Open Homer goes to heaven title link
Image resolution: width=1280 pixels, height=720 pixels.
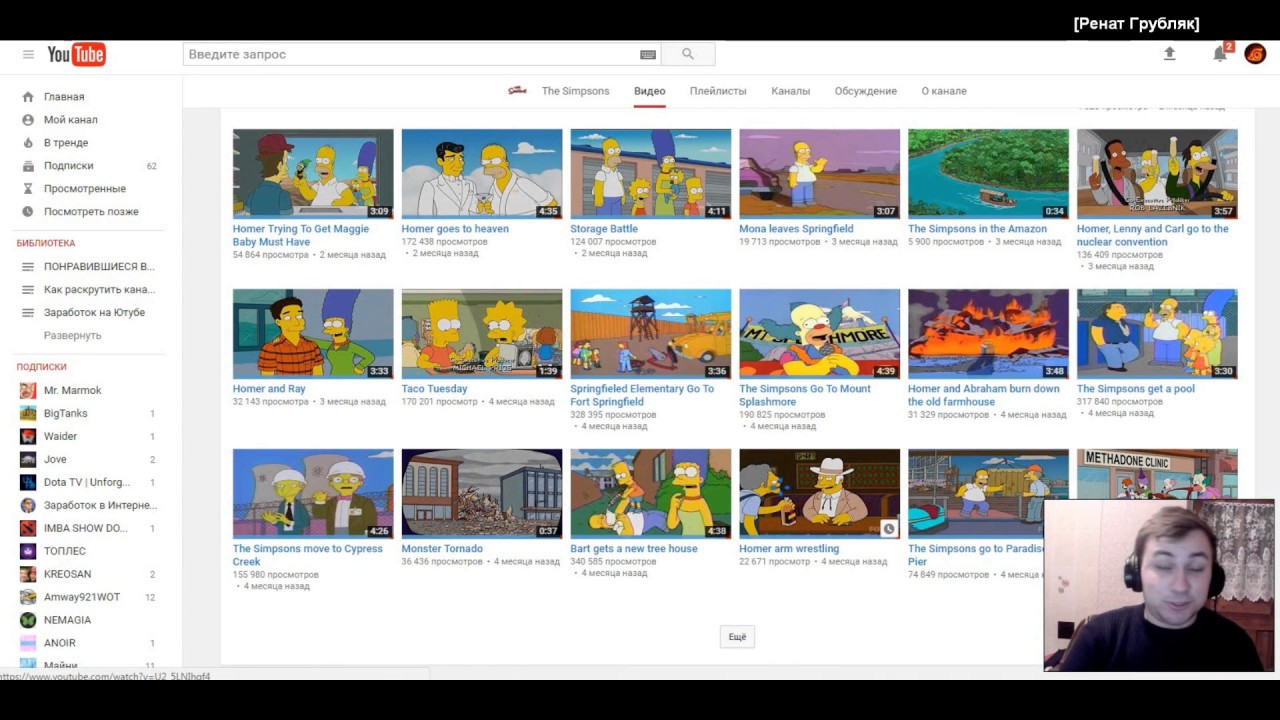click(x=455, y=229)
